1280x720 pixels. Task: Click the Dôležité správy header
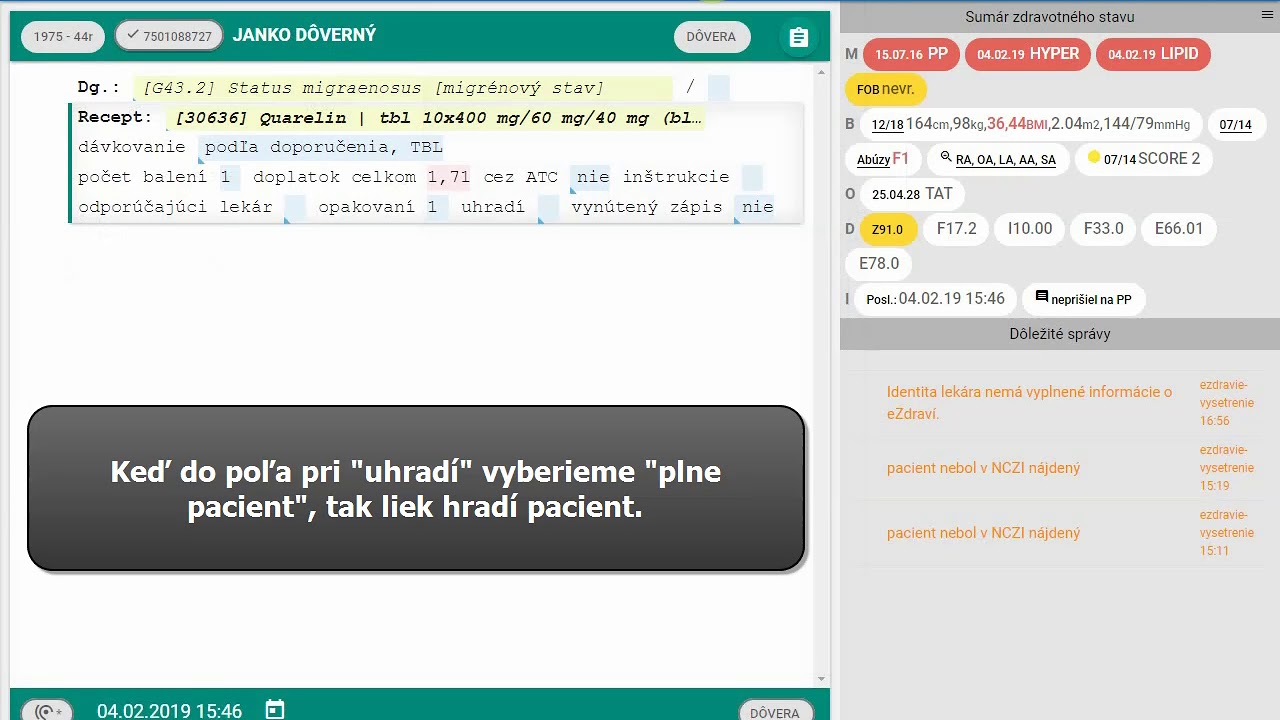(x=1060, y=334)
